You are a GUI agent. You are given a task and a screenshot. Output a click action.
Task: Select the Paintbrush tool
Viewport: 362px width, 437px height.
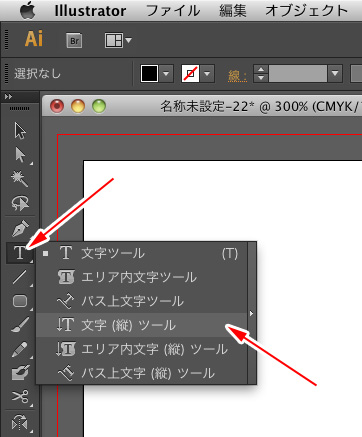tap(20, 325)
